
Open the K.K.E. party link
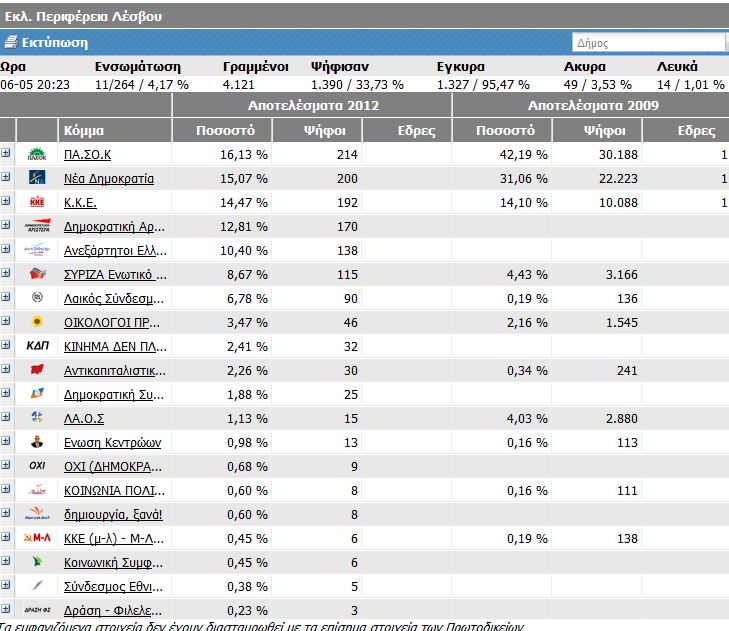pyautogui.click(x=80, y=203)
